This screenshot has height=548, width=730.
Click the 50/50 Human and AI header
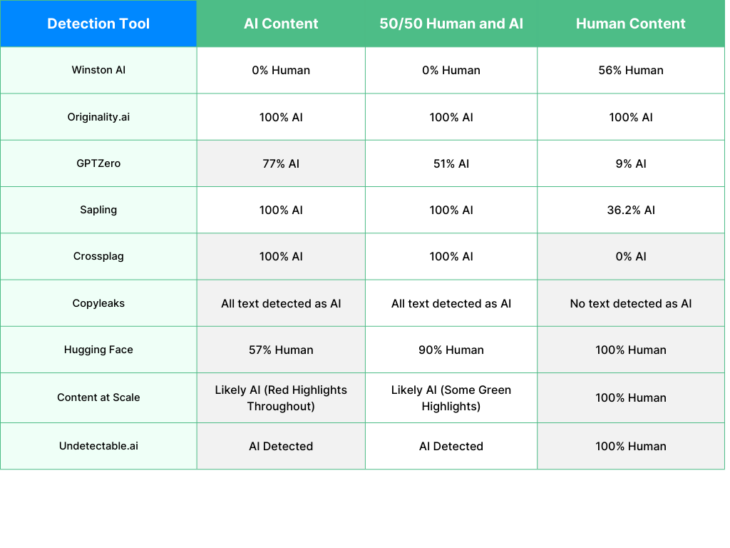[x=451, y=24]
